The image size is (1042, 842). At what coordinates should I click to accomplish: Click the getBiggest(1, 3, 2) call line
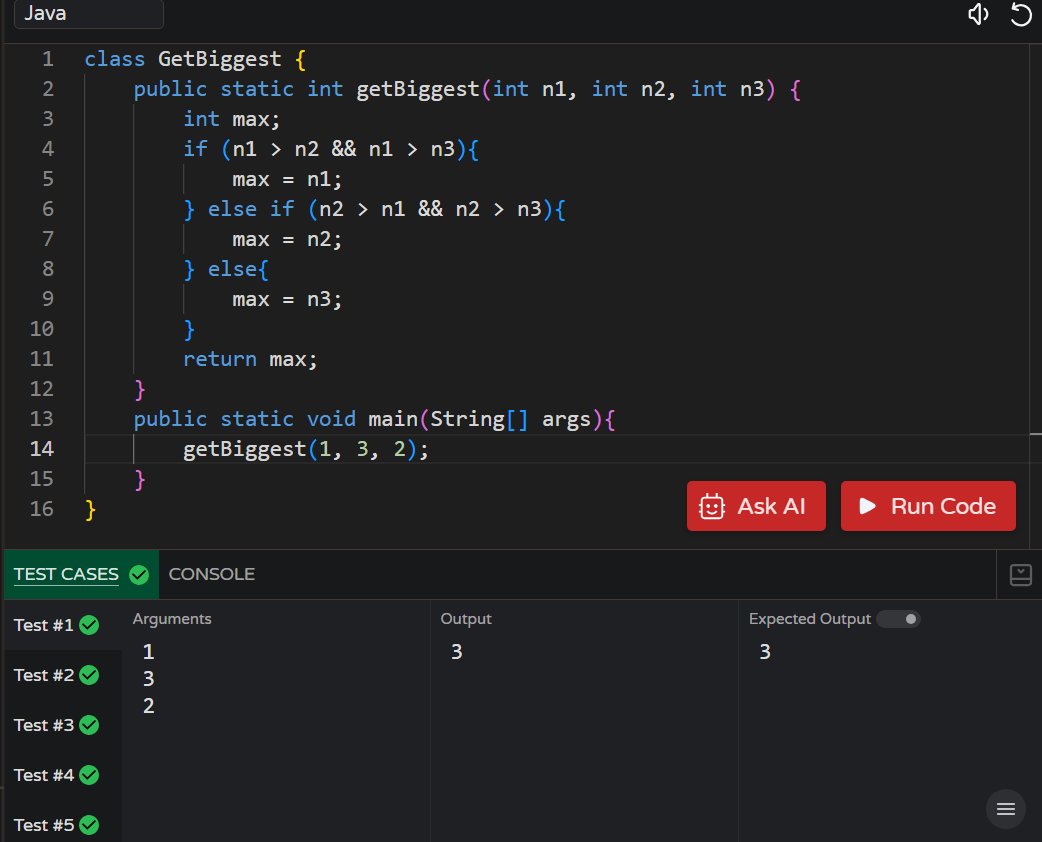tap(306, 449)
